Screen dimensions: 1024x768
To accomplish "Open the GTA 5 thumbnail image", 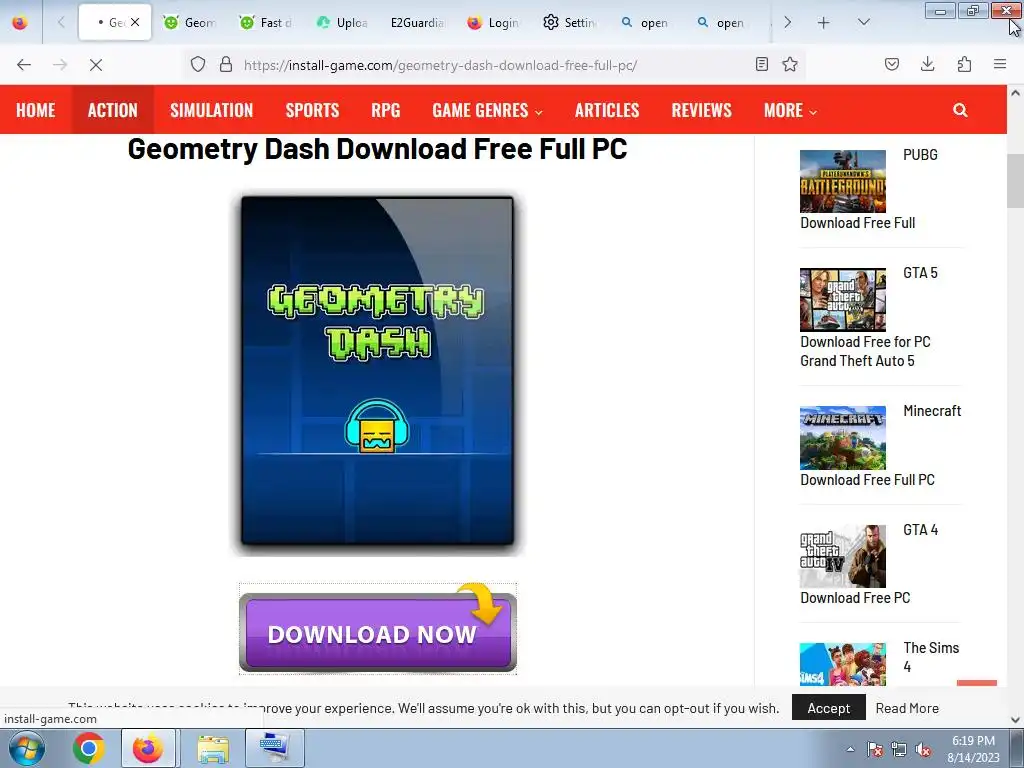I will click(843, 300).
